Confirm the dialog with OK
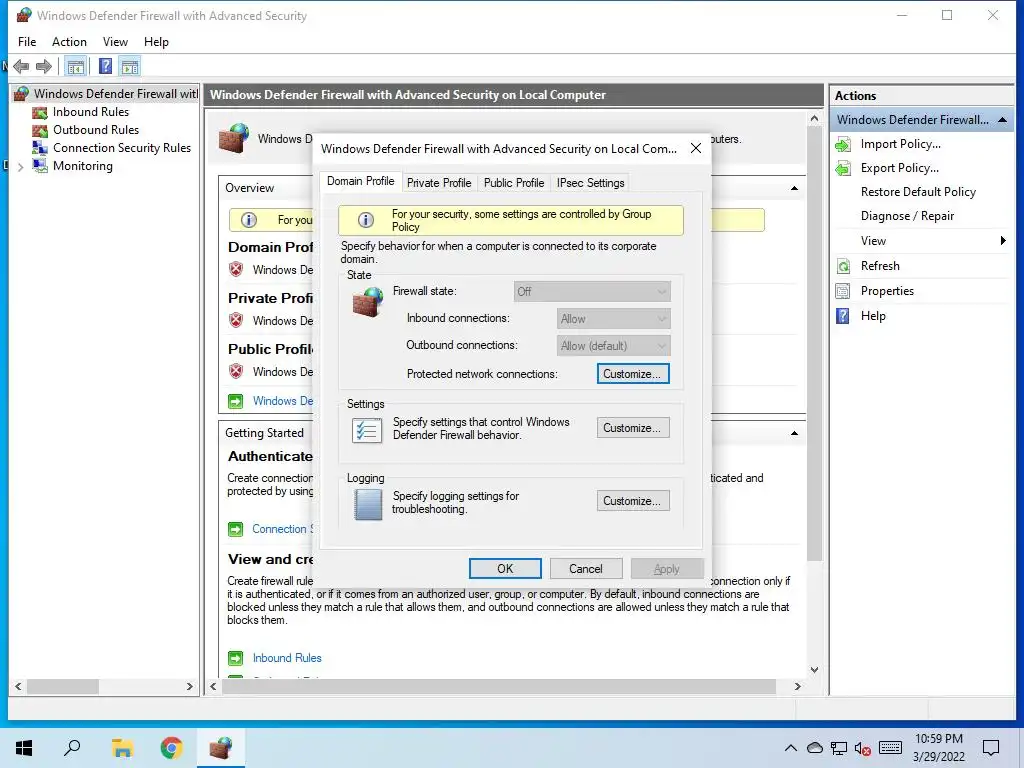 point(505,569)
